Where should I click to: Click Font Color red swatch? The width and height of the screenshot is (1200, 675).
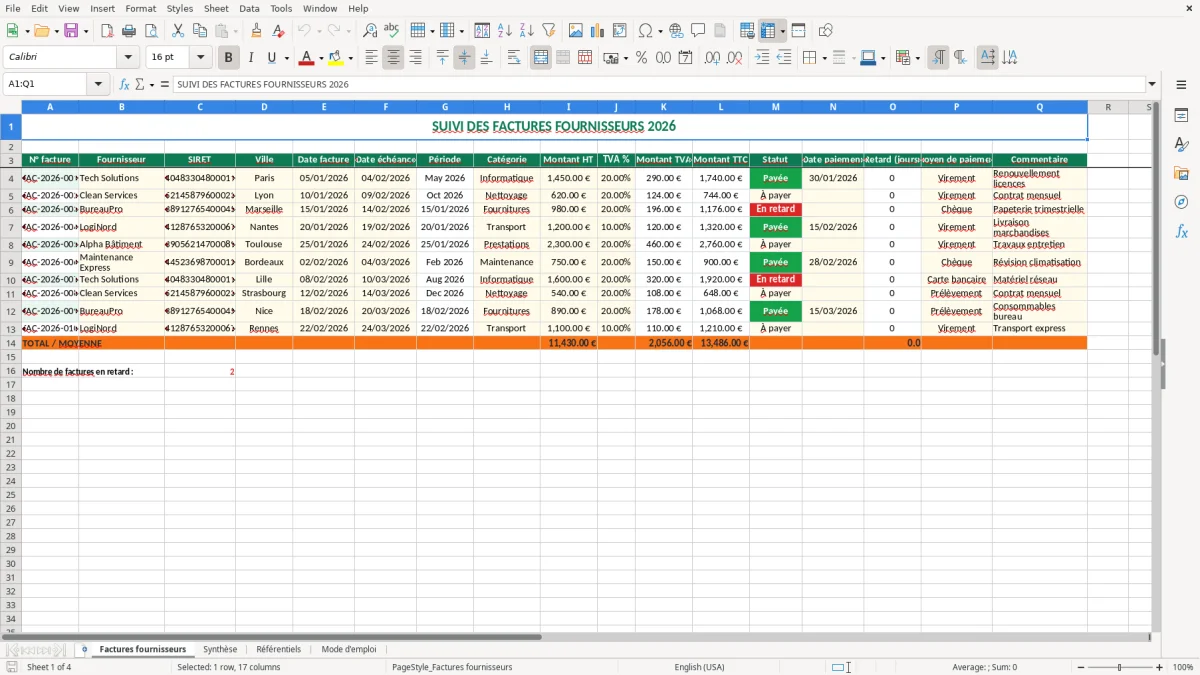tap(307, 58)
